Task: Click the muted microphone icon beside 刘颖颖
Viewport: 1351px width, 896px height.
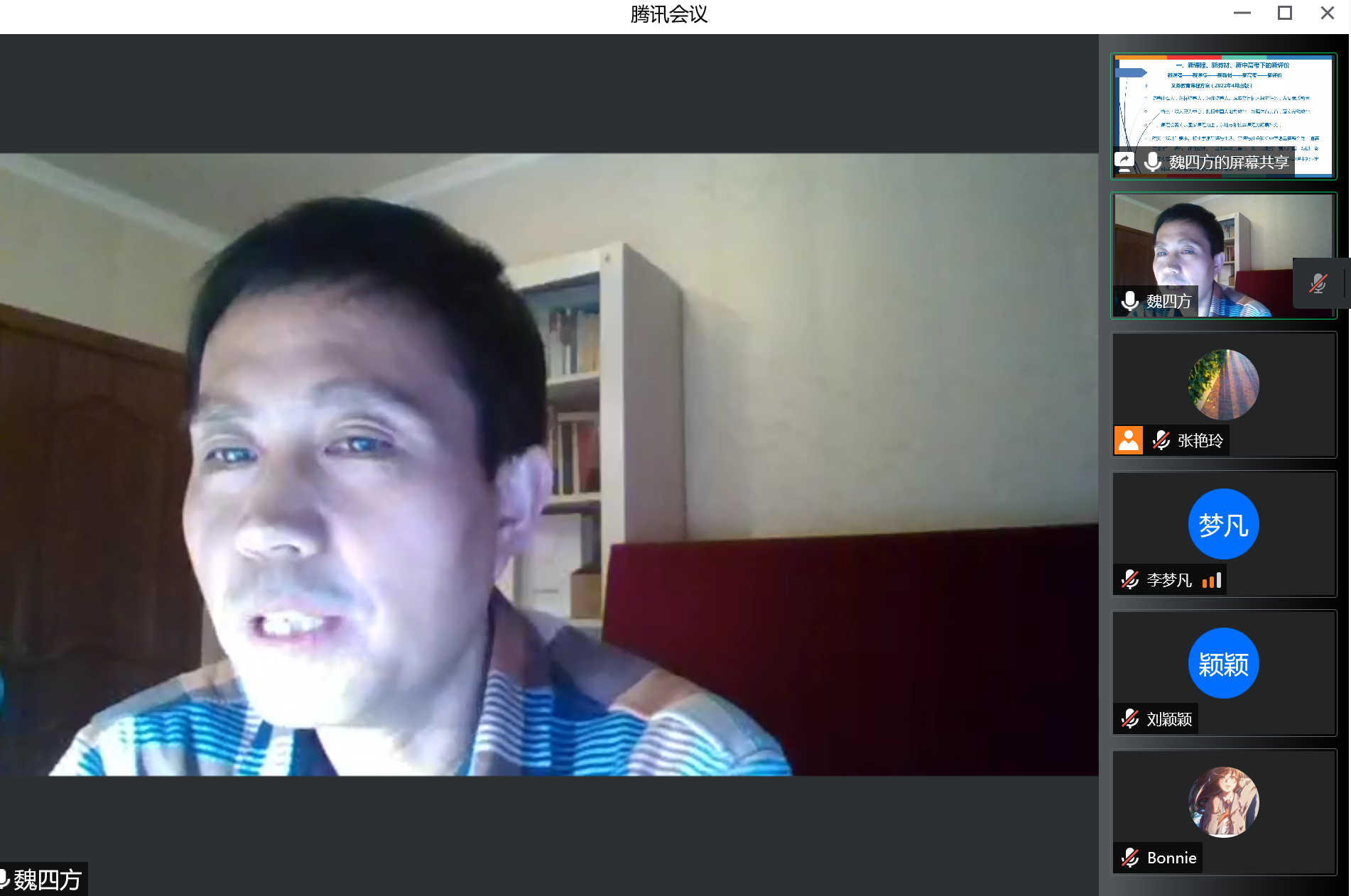Action: tap(1129, 719)
